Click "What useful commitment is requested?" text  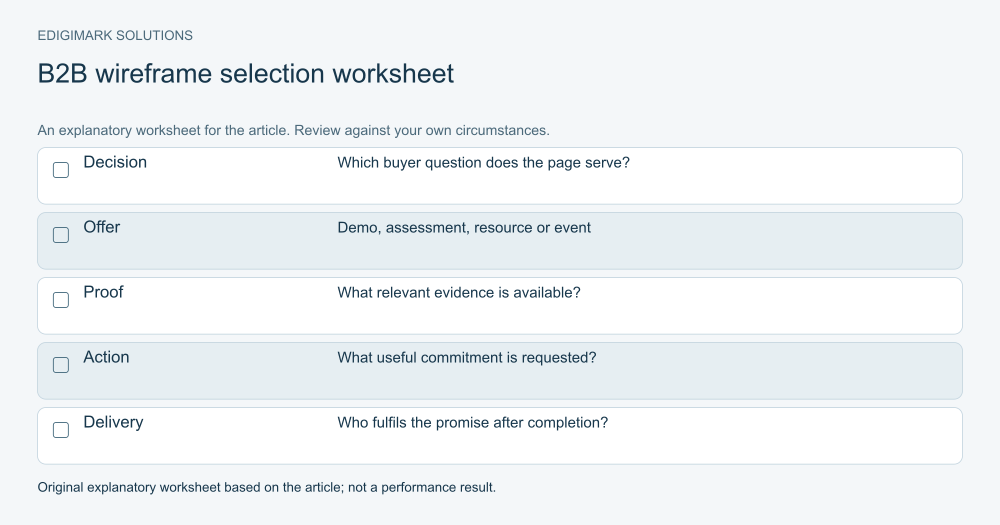pyautogui.click(x=467, y=358)
